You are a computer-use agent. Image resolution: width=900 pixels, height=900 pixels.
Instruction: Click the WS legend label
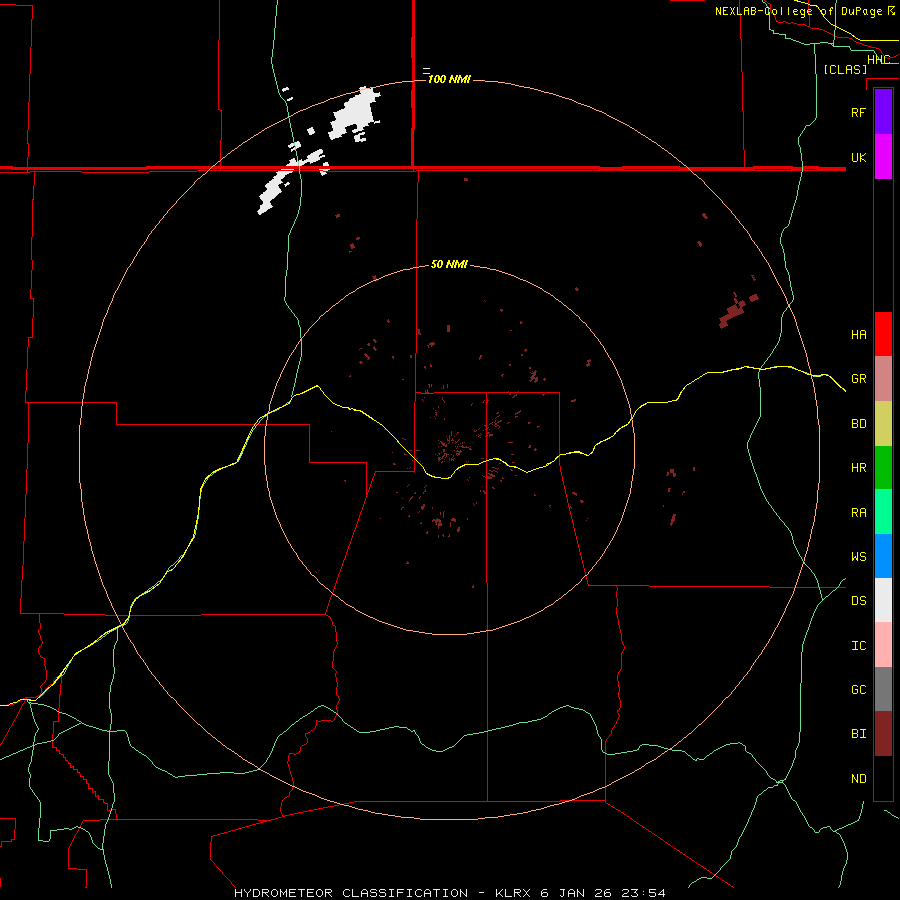pyautogui.click(x=859, y=556)
